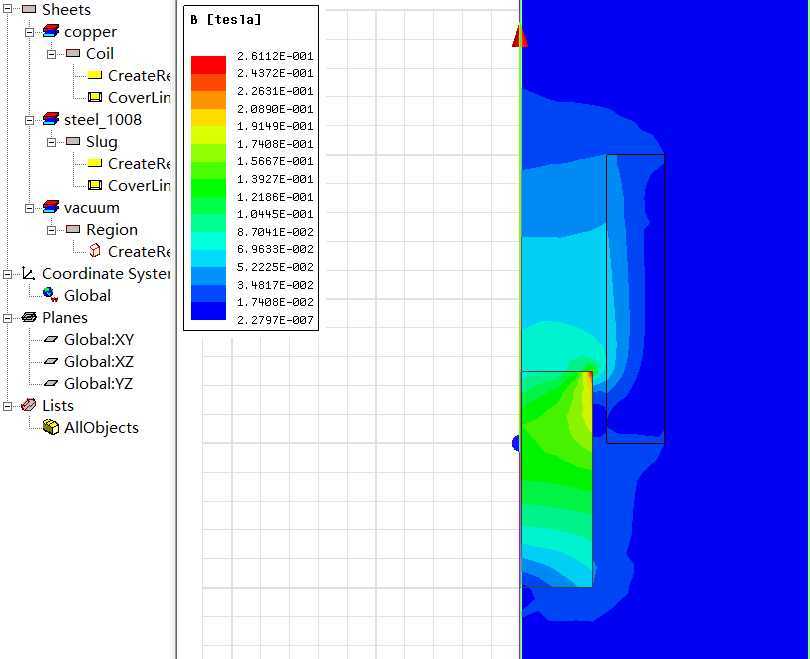This screenshot has height=659, width=810.
Task: Click the Global coordinate system icon
Action: [51, 295]
